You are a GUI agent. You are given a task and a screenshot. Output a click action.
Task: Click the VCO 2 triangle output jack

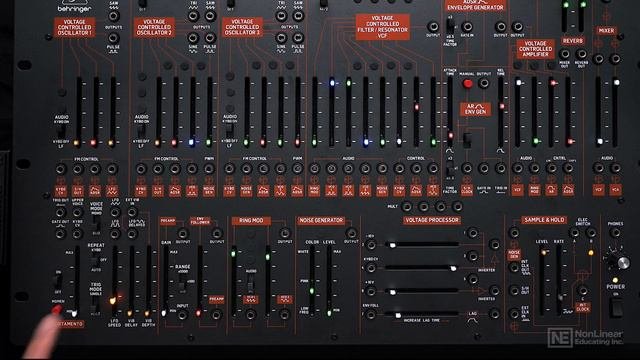click(193, 16)
